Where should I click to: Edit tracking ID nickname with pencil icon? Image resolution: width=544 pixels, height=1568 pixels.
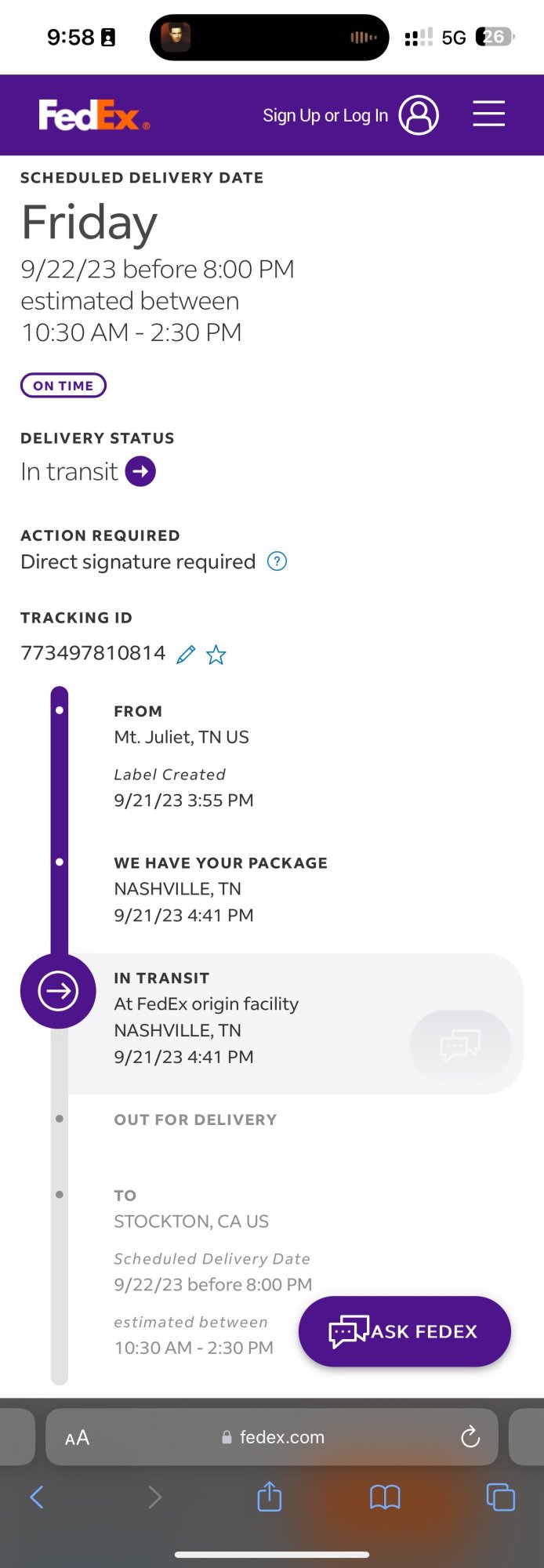click(x=186, y=654)
